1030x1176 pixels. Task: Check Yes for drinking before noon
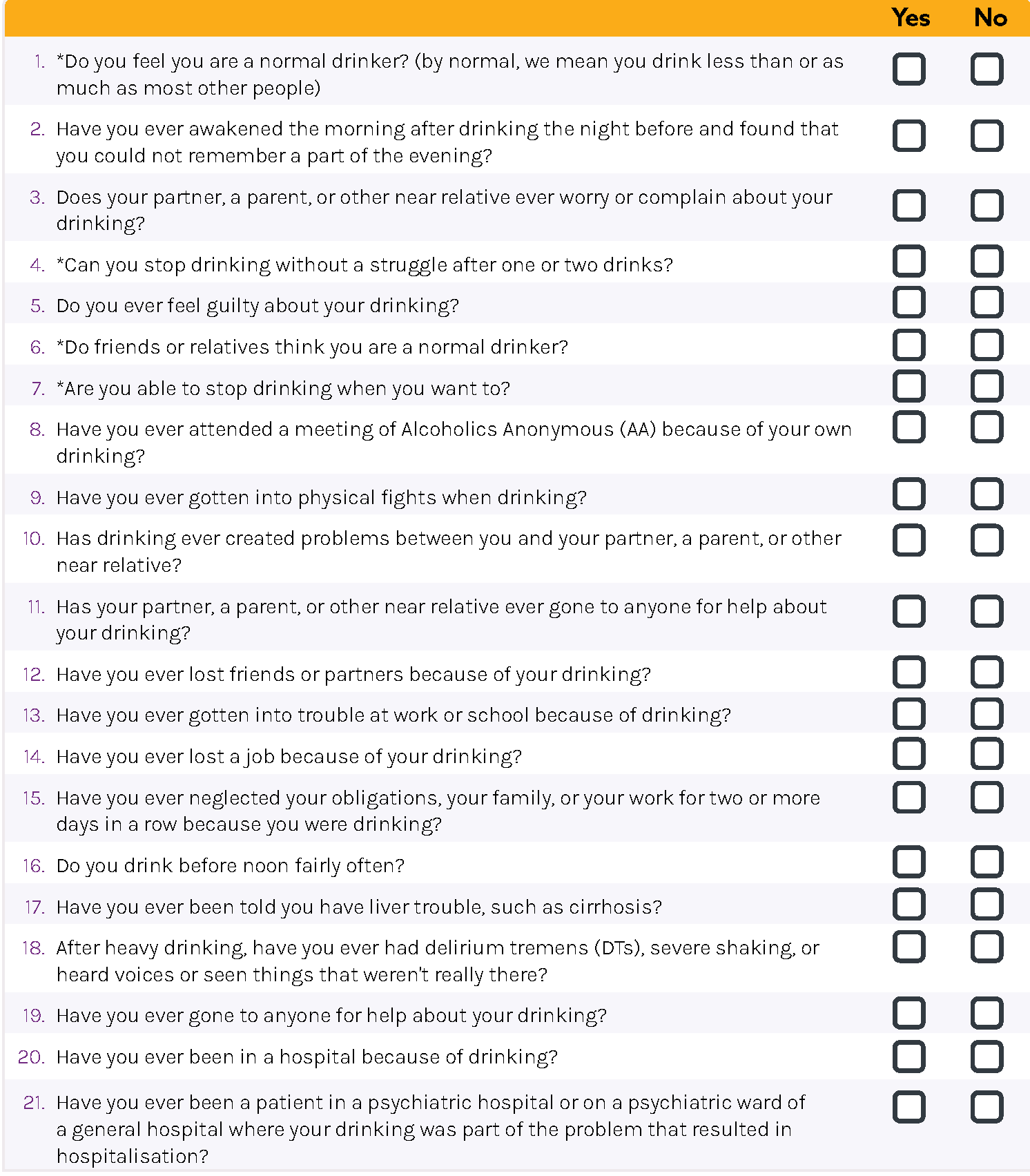coord(908,862)
